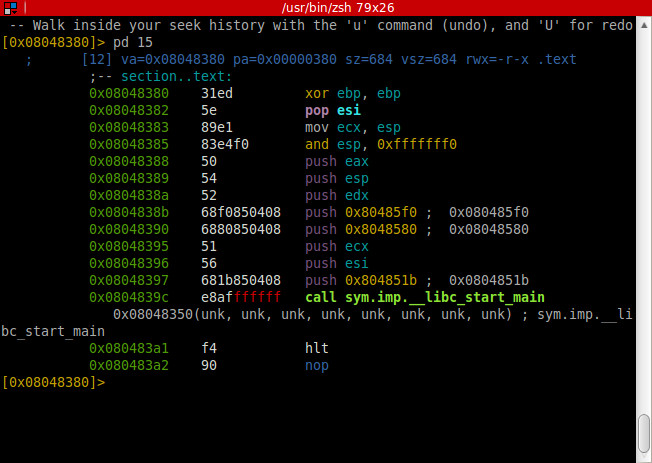
Task: Click the comment 0x08048580
Action: pos(489,230)
